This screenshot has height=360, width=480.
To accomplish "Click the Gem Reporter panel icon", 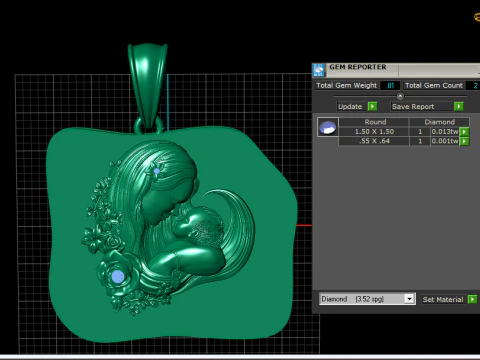I will 319,70.
